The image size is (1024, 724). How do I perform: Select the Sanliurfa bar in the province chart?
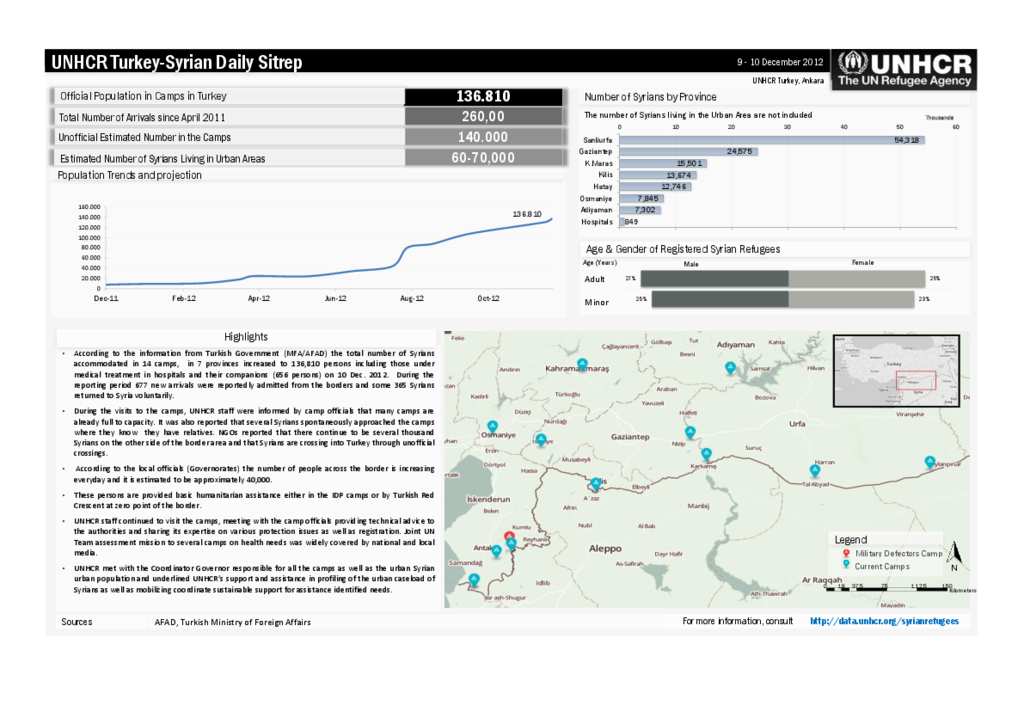tap(770, 140)
